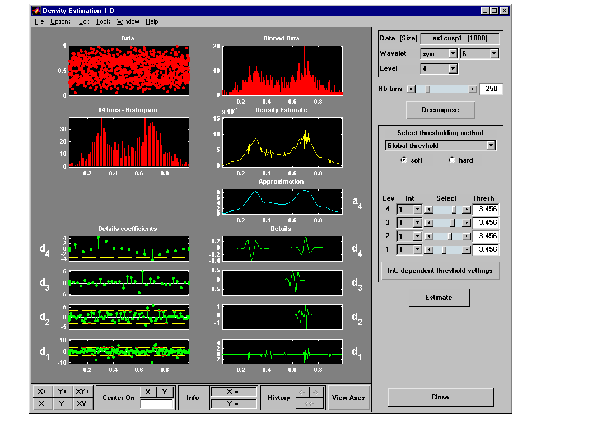
Task: Click the Y+ zoom-in button
Action: (x=62, y=390)
